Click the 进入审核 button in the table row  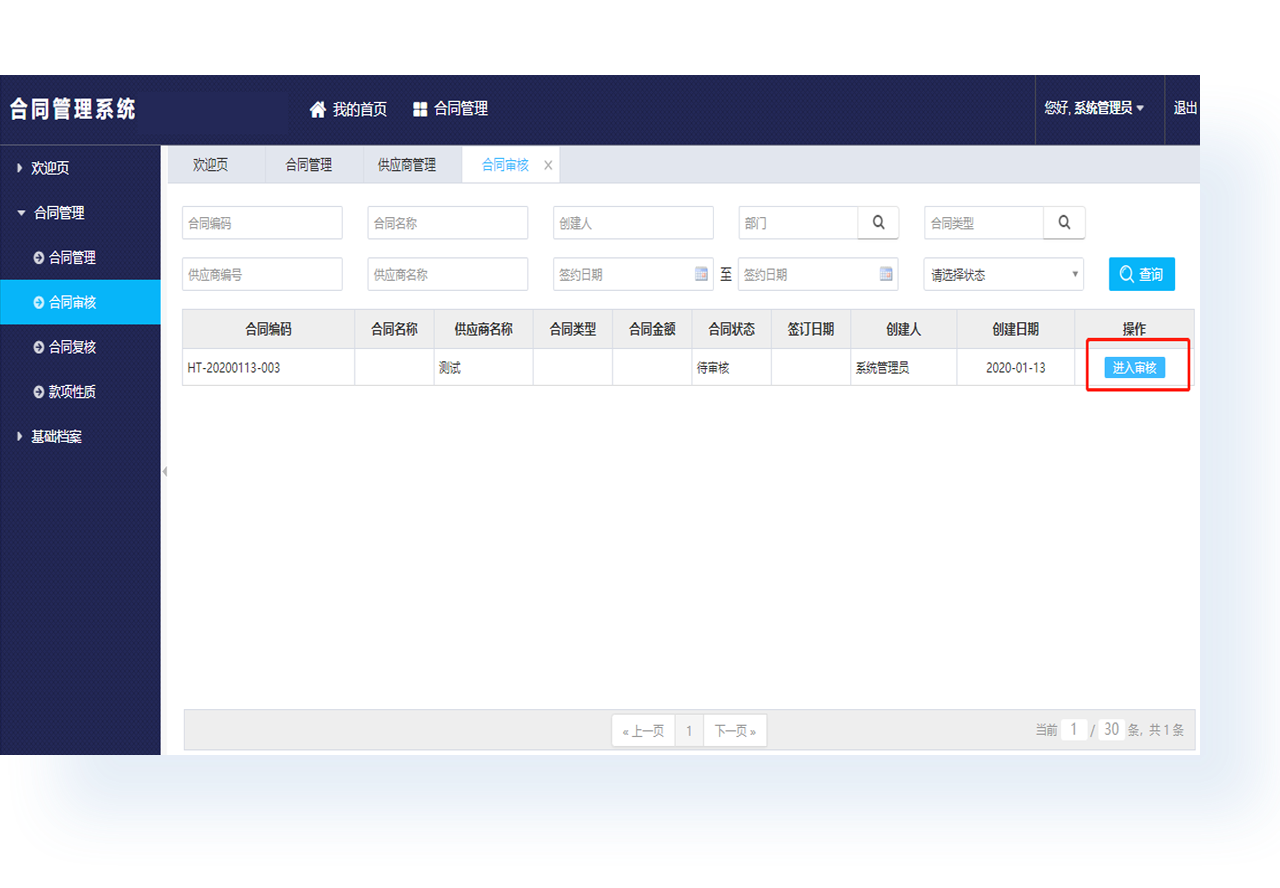point(1134,367)
